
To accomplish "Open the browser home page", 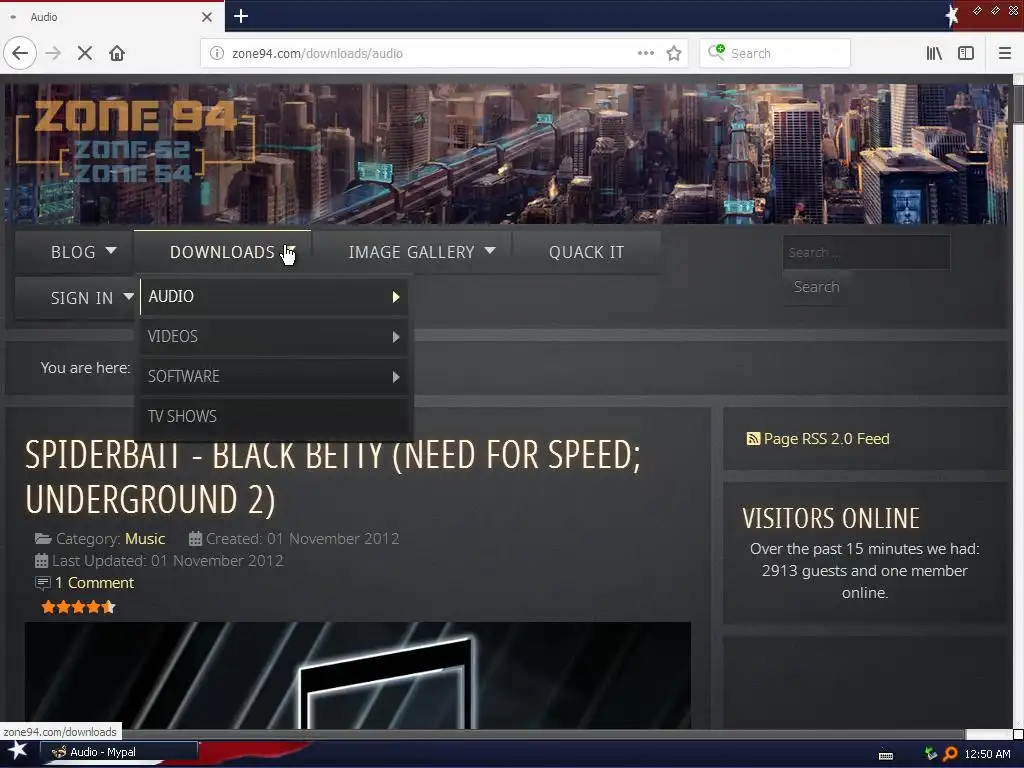I will (x=117, y=54).
